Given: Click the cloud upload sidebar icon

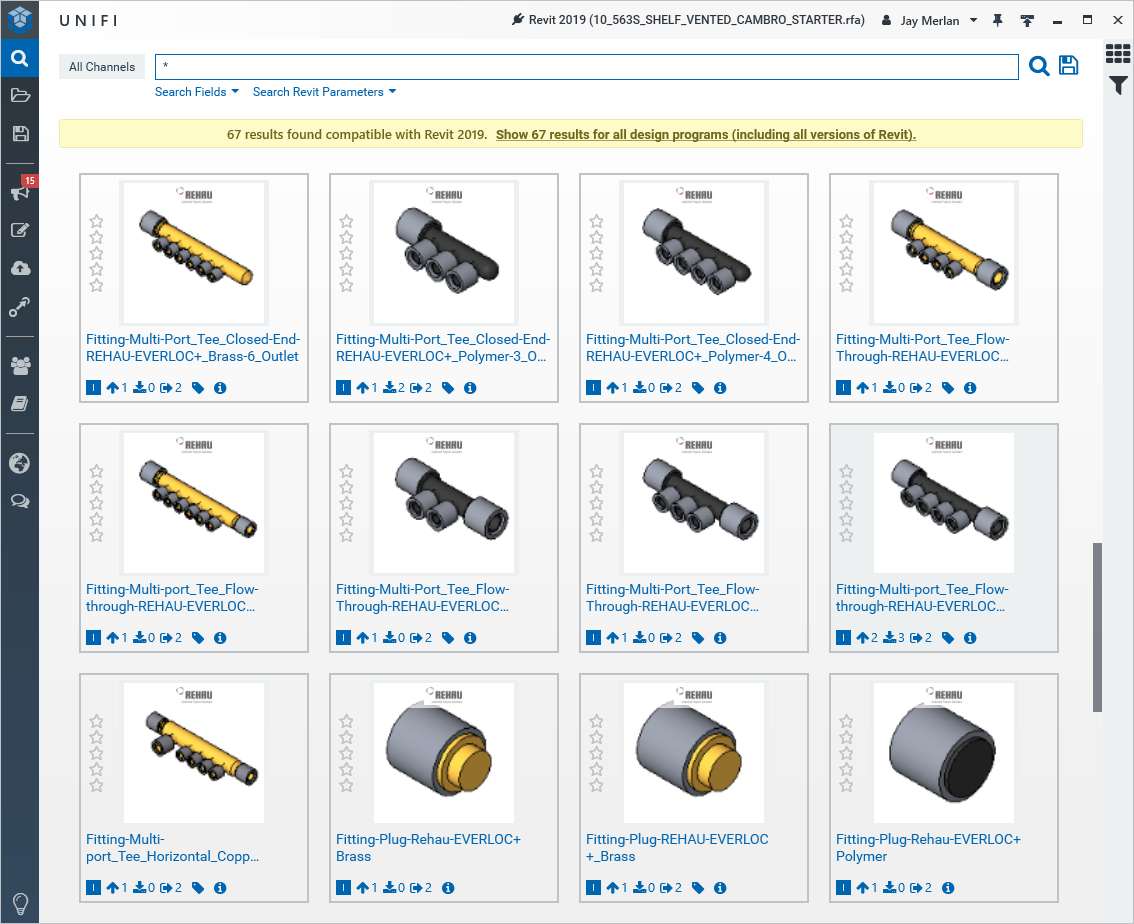Looking at the screenshot, I should [20, 268].
